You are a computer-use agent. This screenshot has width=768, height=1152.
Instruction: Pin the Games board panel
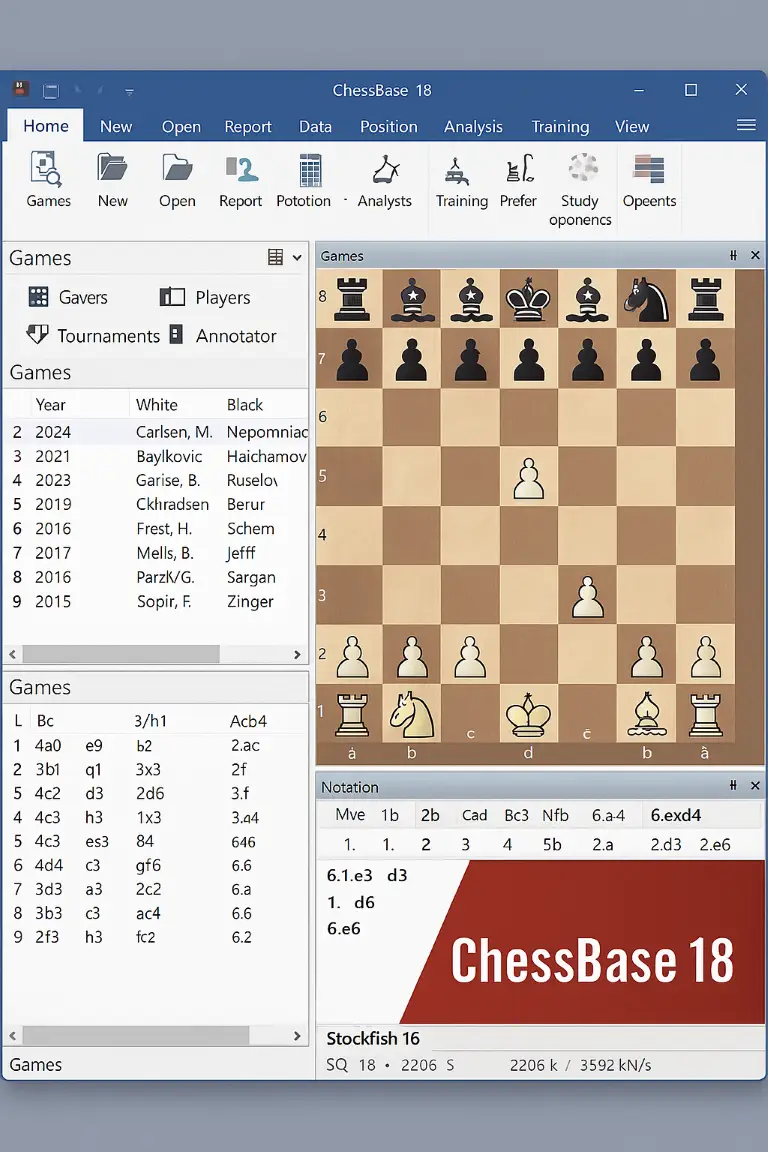click(733, 256)
